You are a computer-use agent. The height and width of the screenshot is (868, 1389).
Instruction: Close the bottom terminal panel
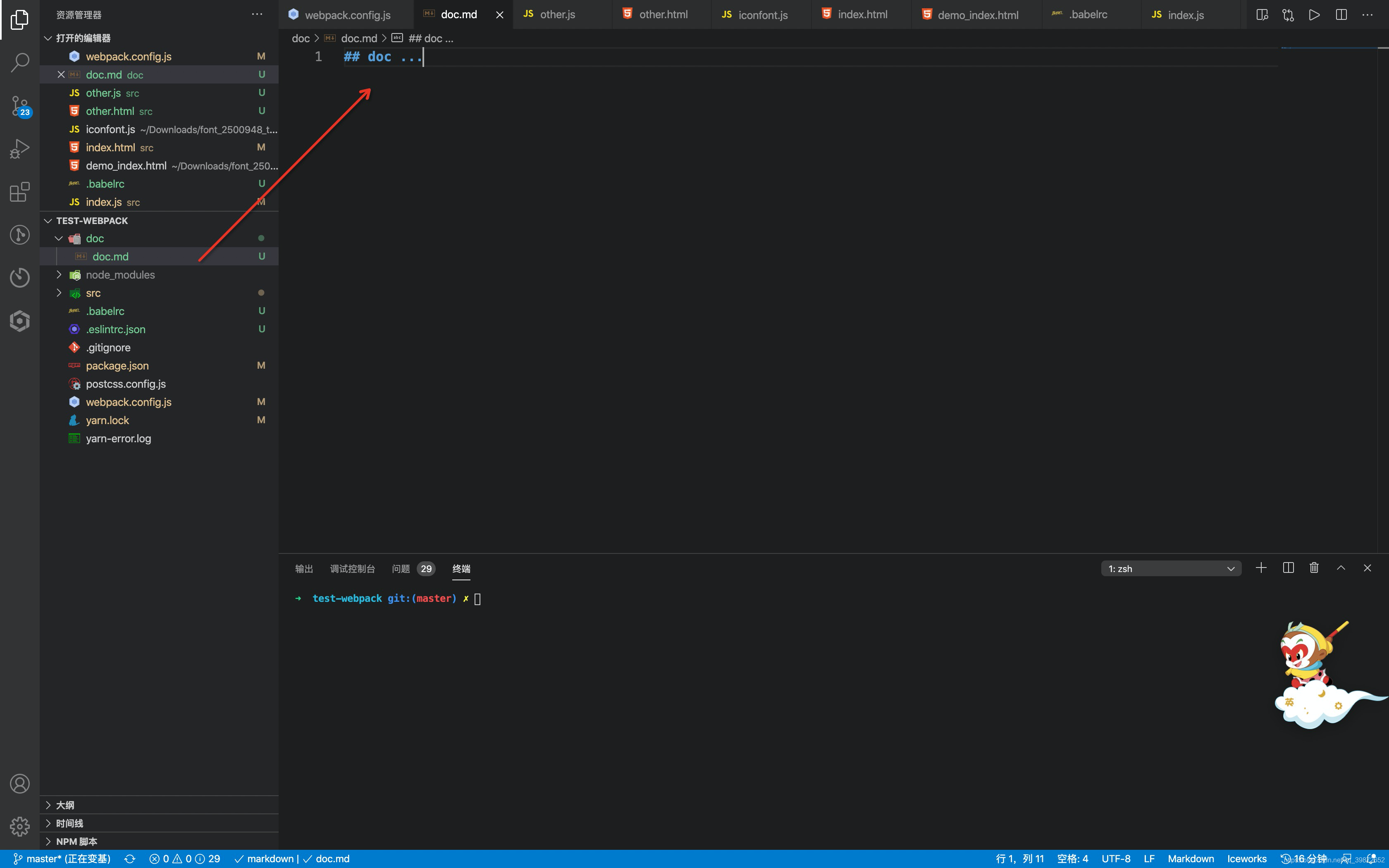pos(1367,568)
